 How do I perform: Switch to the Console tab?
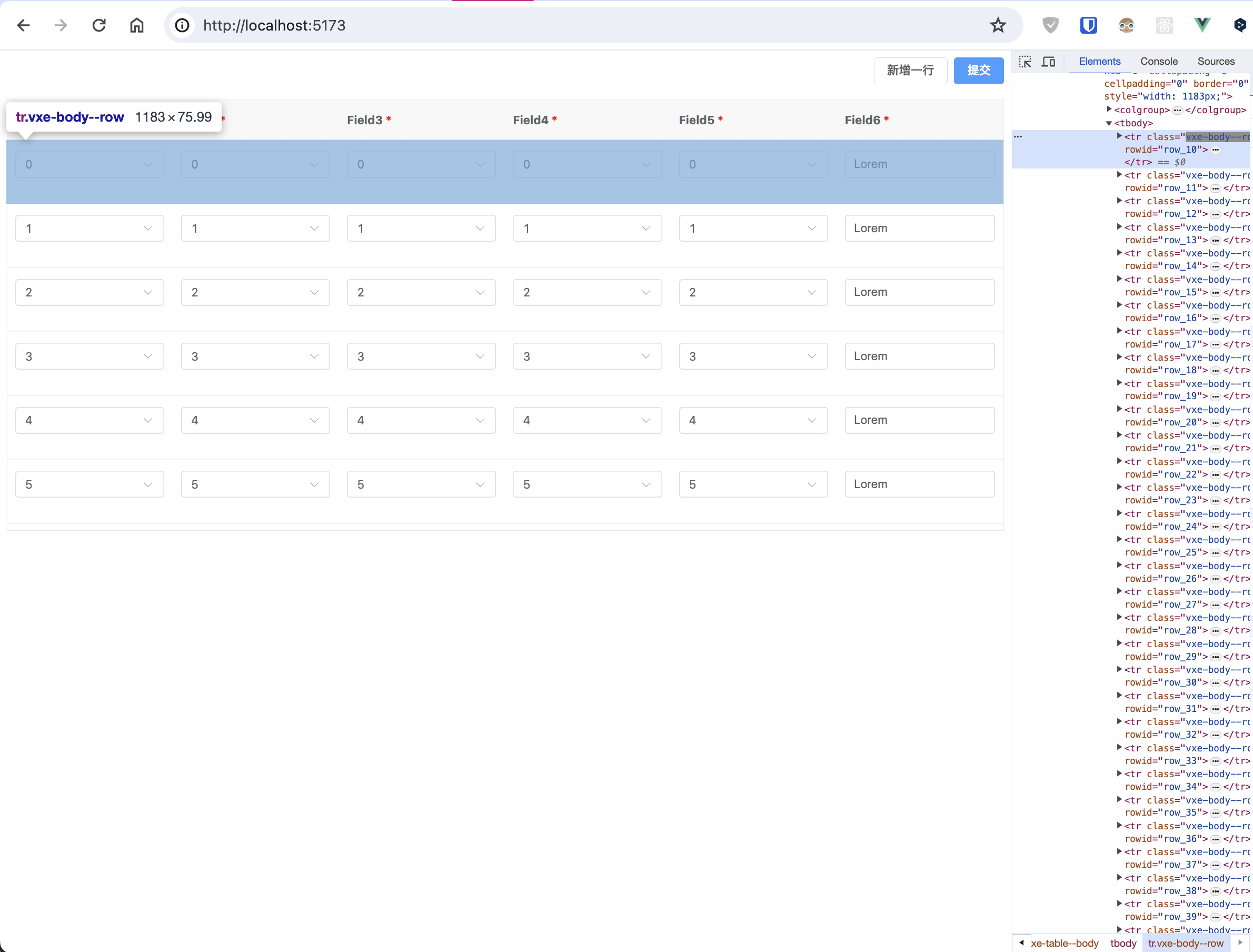tap(1159, 61)
